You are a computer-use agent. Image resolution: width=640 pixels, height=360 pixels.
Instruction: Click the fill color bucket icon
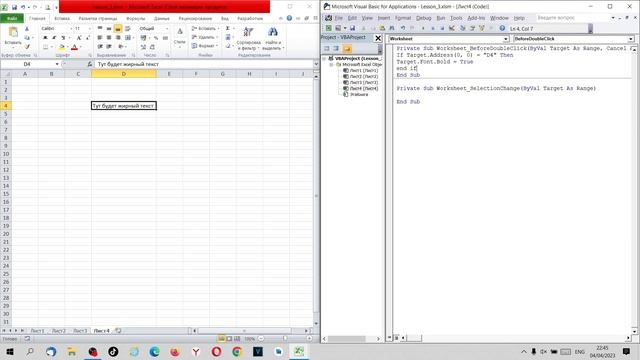tap(61, 47)
